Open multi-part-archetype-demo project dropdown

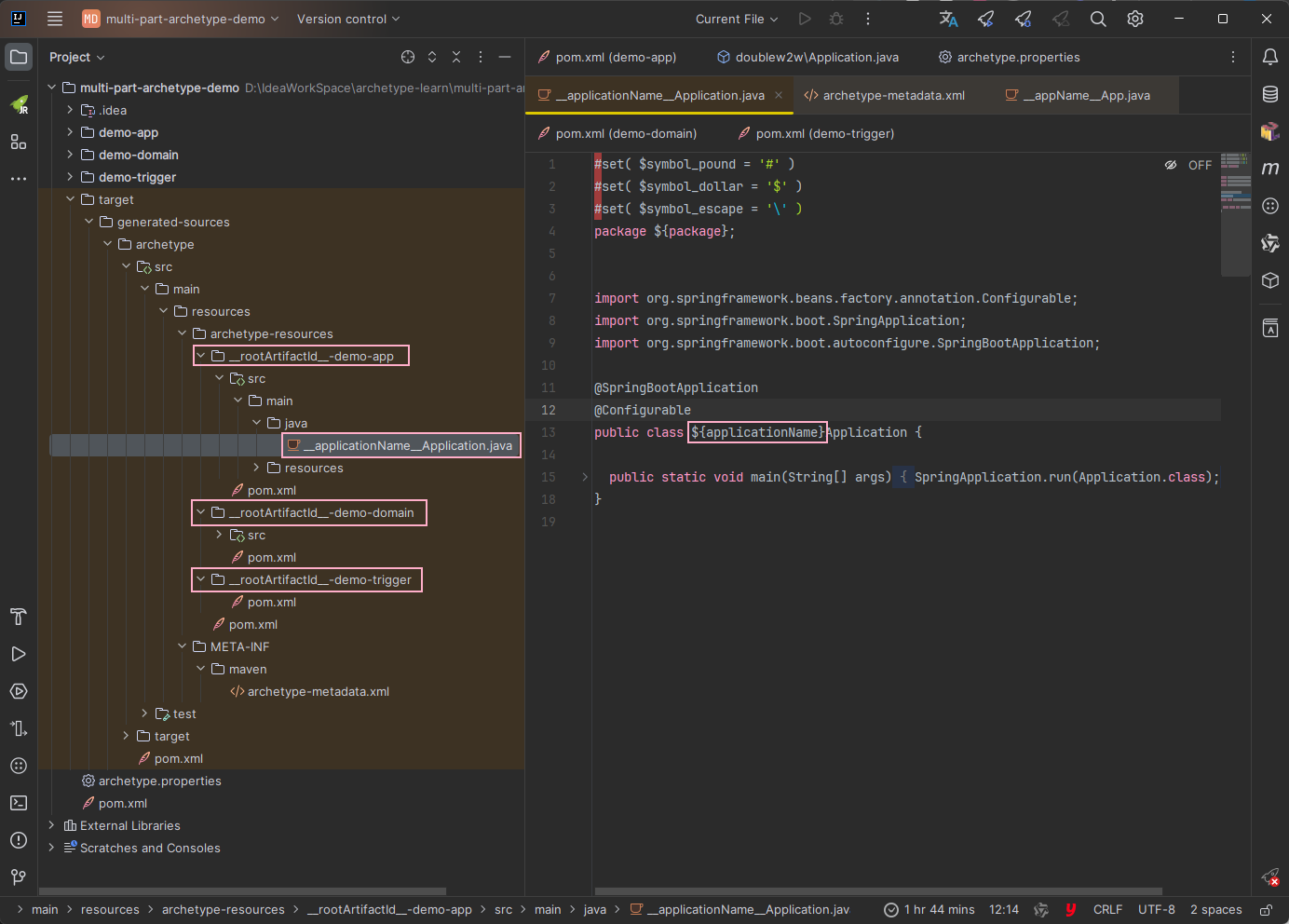pyautogui.click(x=181, y=19)
